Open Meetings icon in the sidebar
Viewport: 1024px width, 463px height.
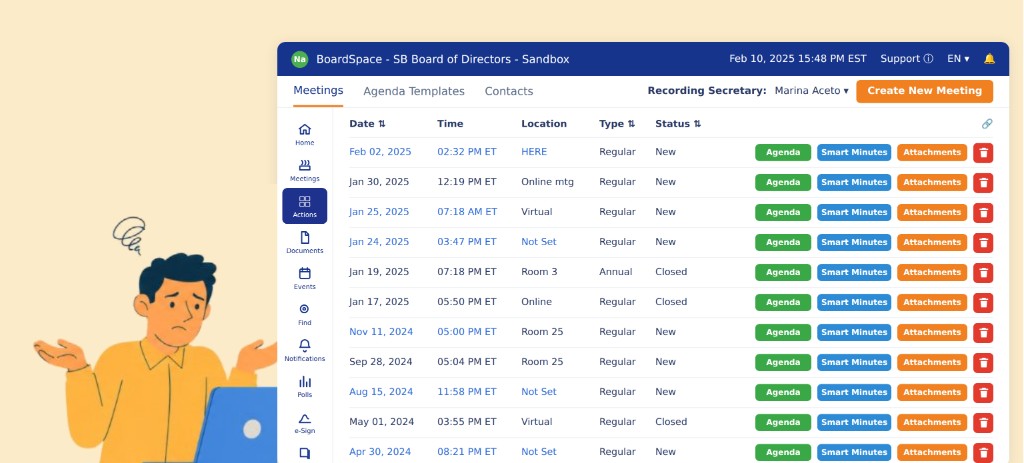304,170
